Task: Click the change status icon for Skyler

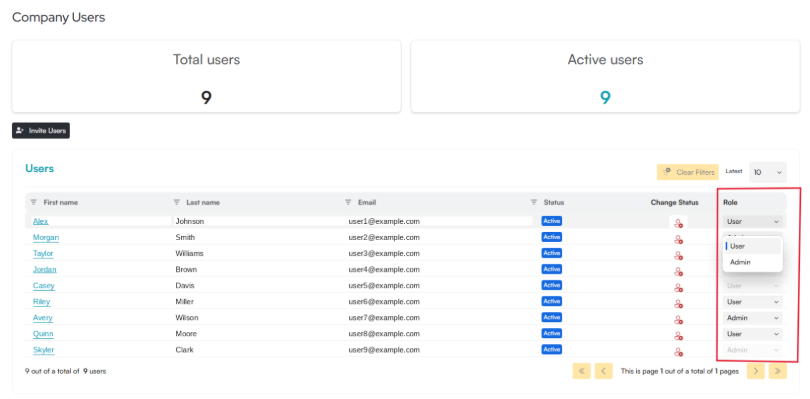Action: click(x=678, y=351)
